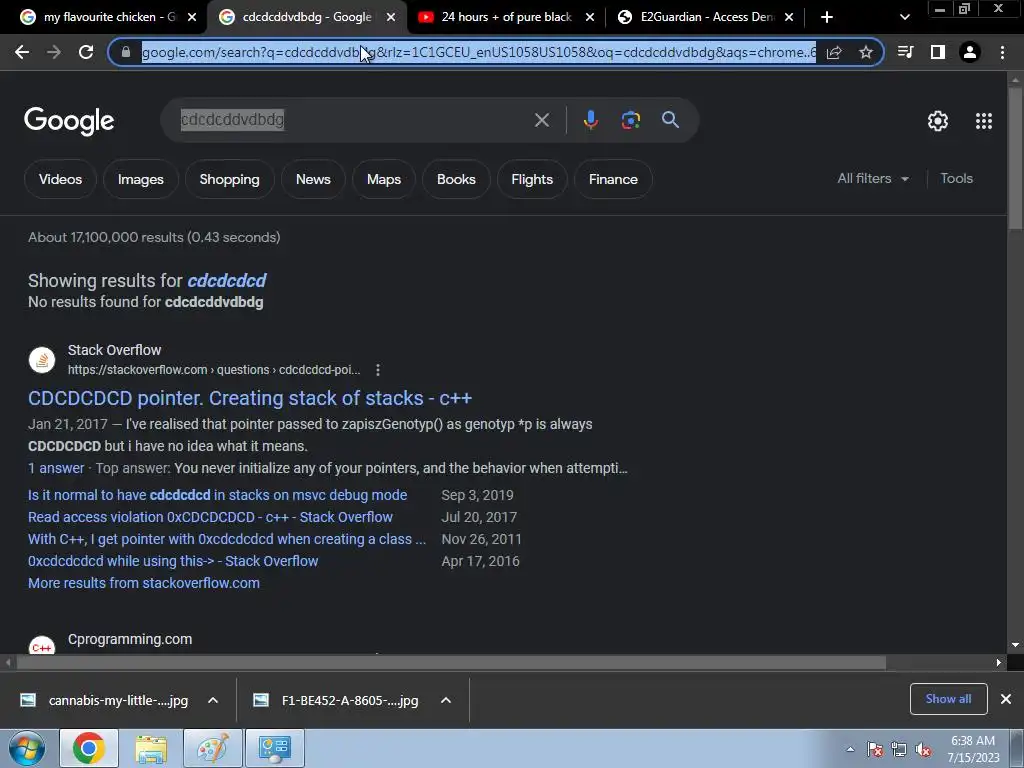Open Chrome three-dot menu
Image resolution: width=1024 pixels, height=768 pixels.
[x=1002, y=52]
